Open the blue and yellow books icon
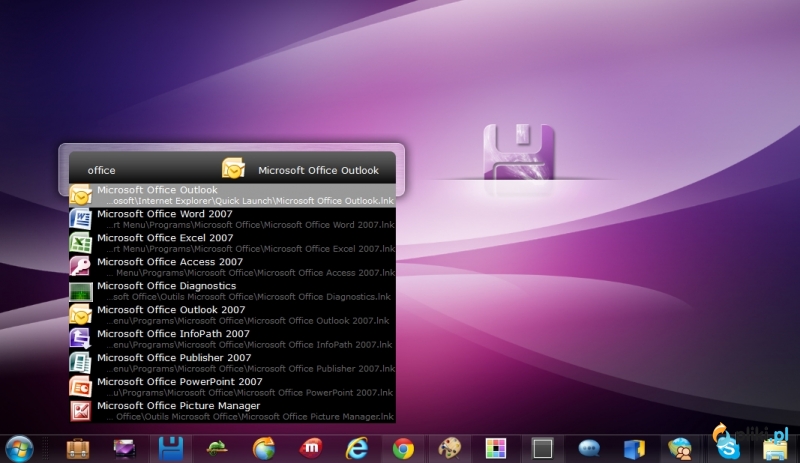The width and height of the screenshot is (800, 463). (x=635, y=449)
